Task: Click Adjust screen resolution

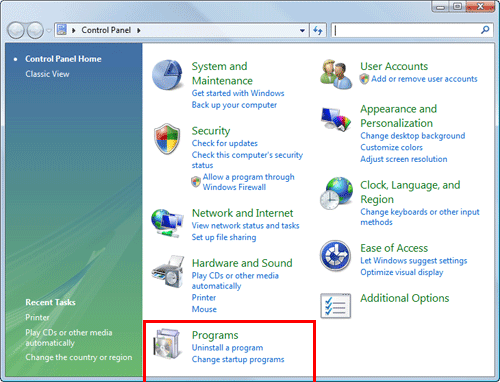Action: [x=404, y=159]
